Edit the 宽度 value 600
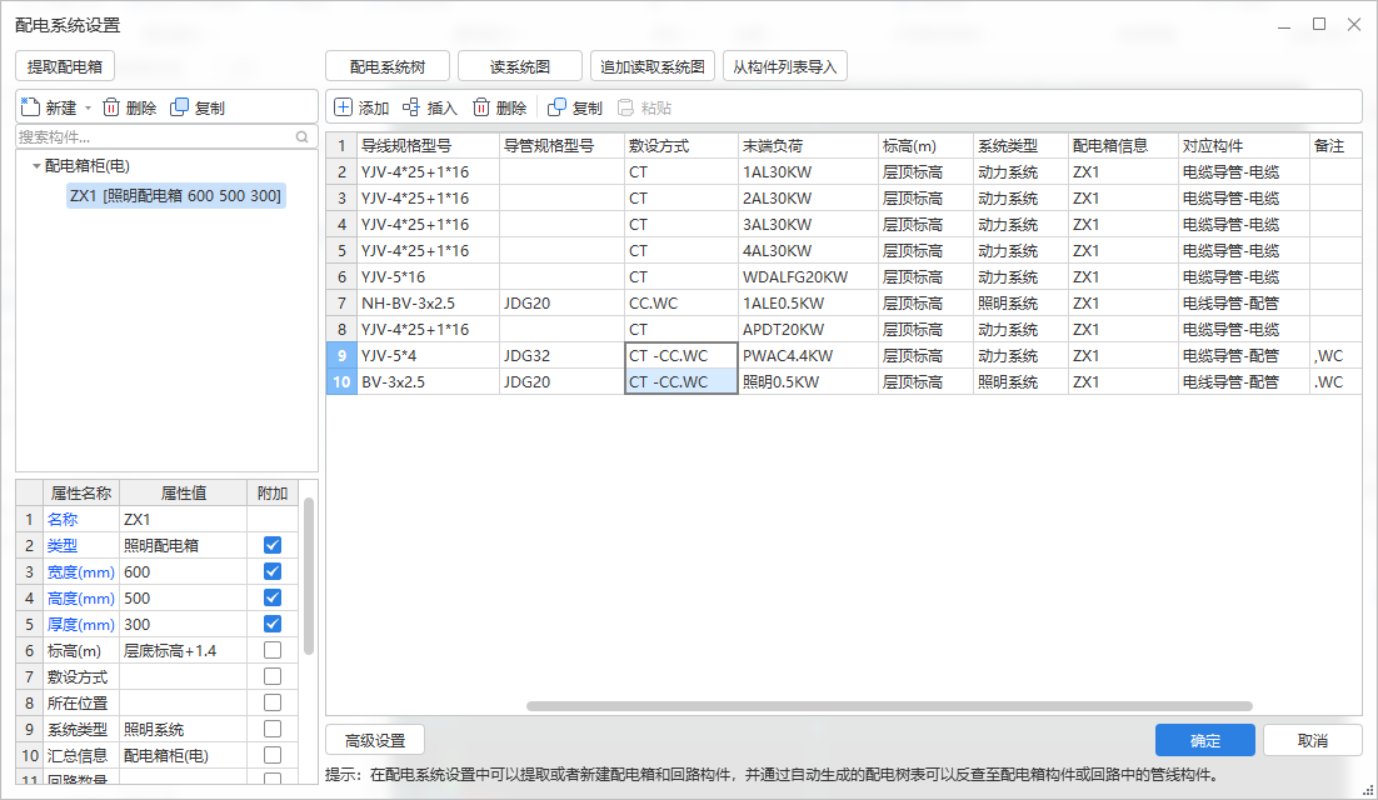Viewport: 1378px width, 800px height. [183, 571]
